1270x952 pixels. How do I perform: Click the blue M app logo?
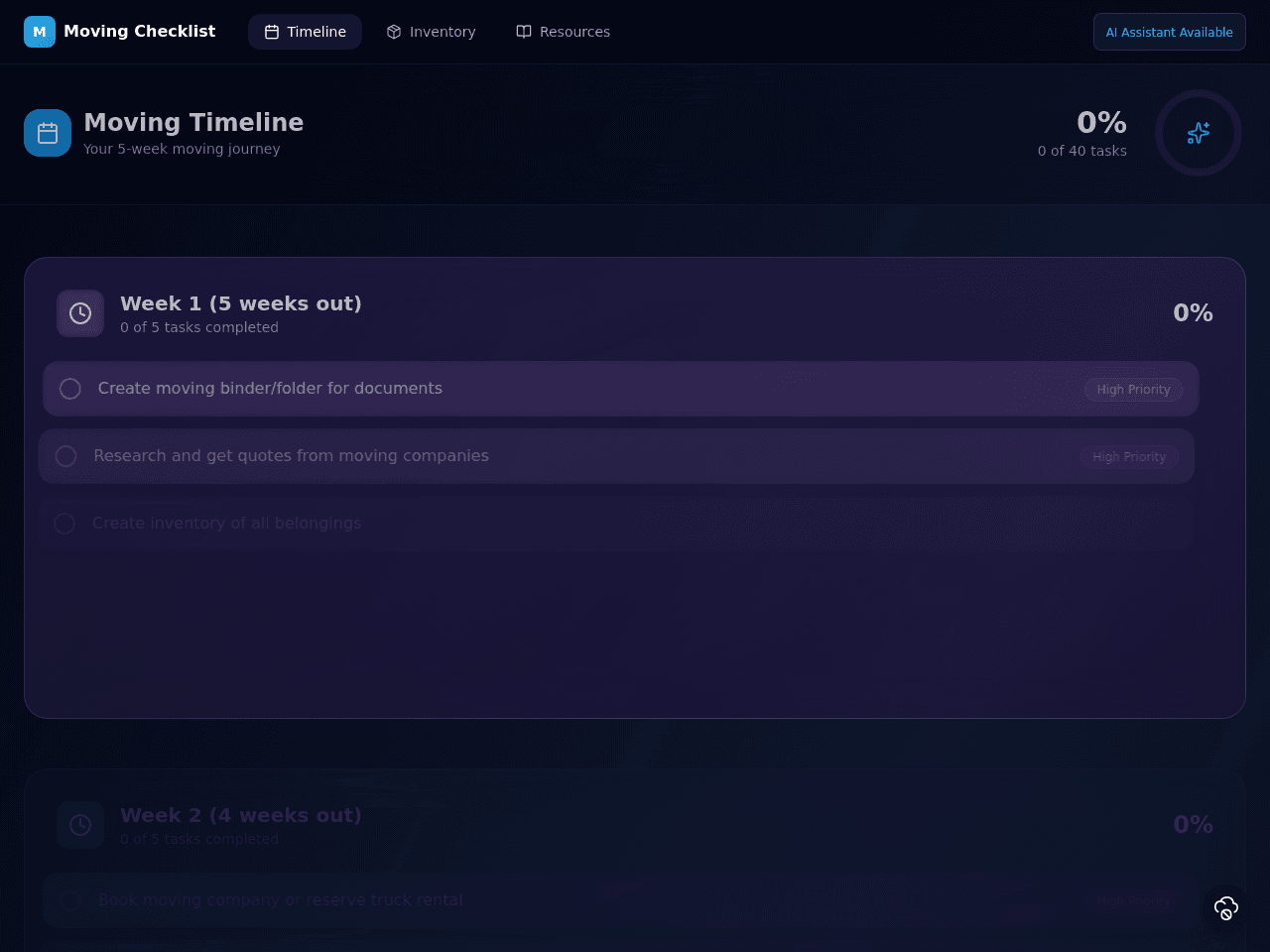[40, 32]
